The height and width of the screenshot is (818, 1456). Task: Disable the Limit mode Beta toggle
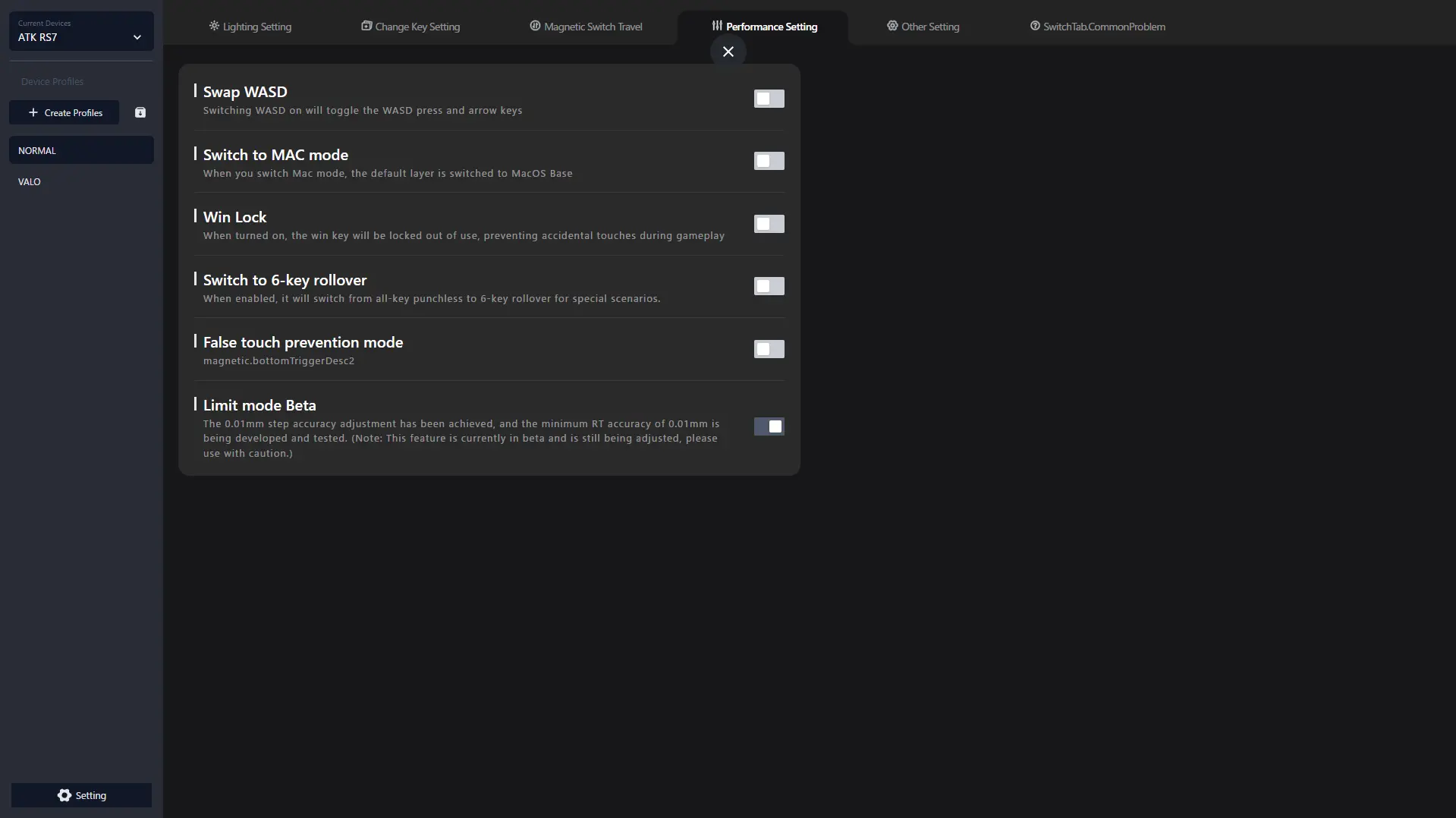(769, 426)
